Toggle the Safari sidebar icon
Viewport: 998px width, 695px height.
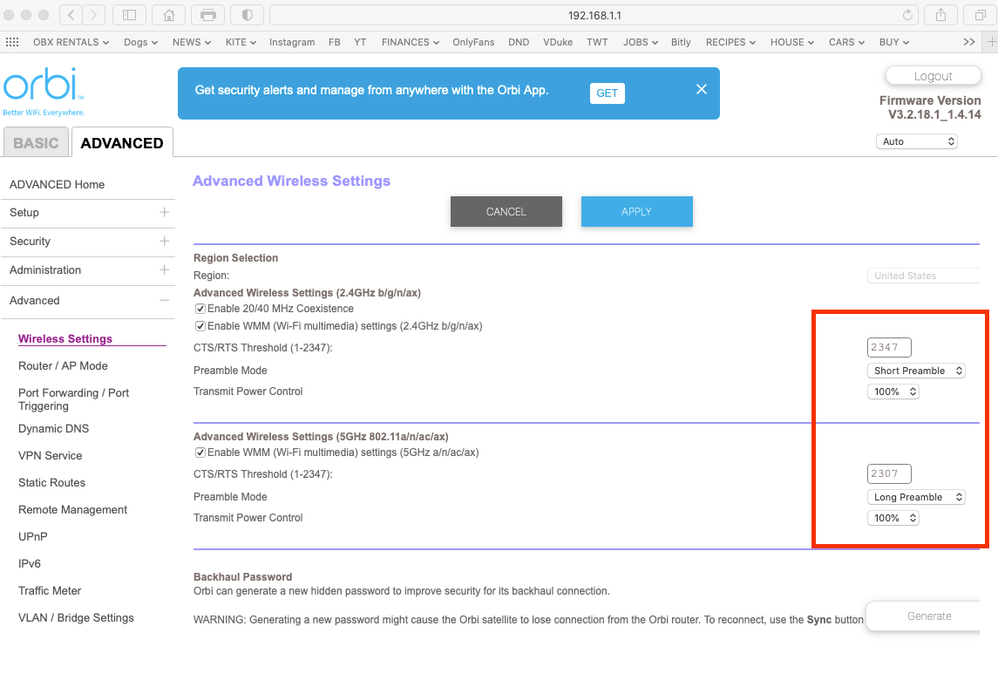(x=128, y=15)
